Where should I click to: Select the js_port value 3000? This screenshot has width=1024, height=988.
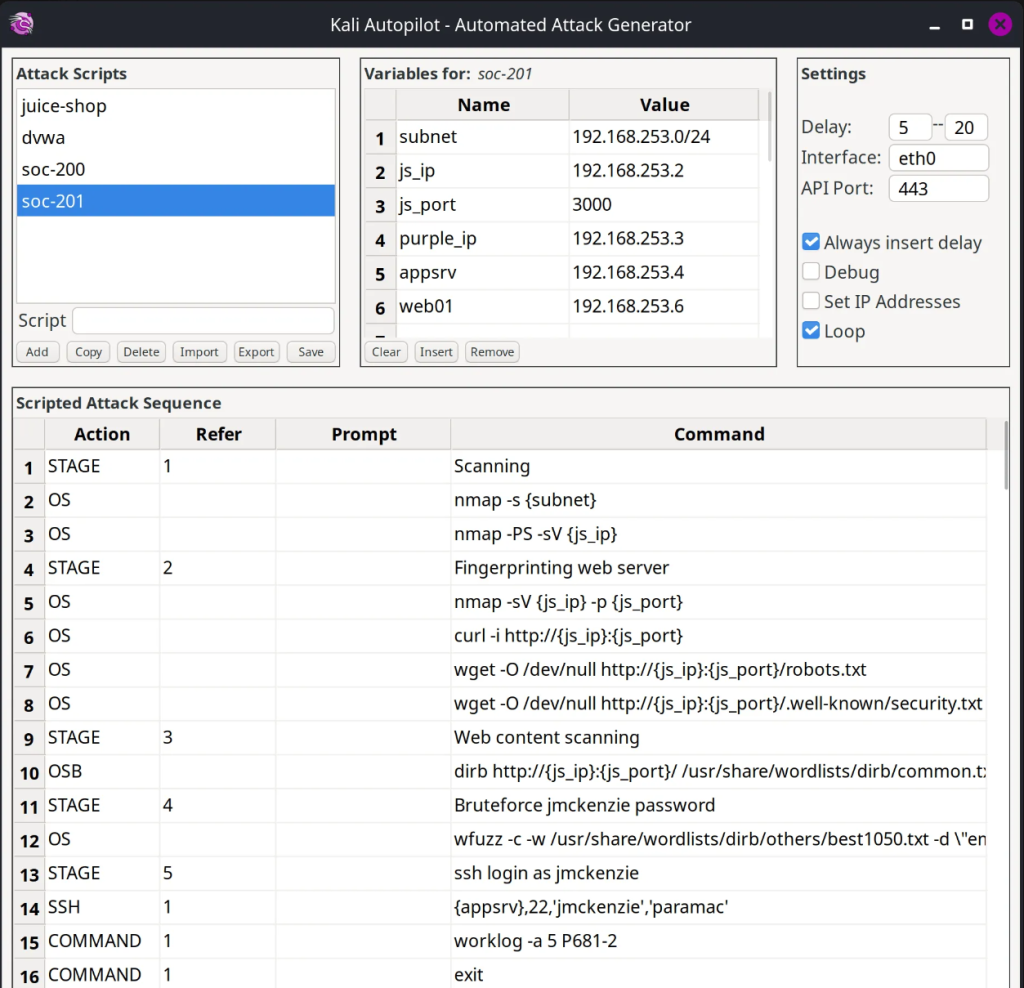[x=664, y=205]
